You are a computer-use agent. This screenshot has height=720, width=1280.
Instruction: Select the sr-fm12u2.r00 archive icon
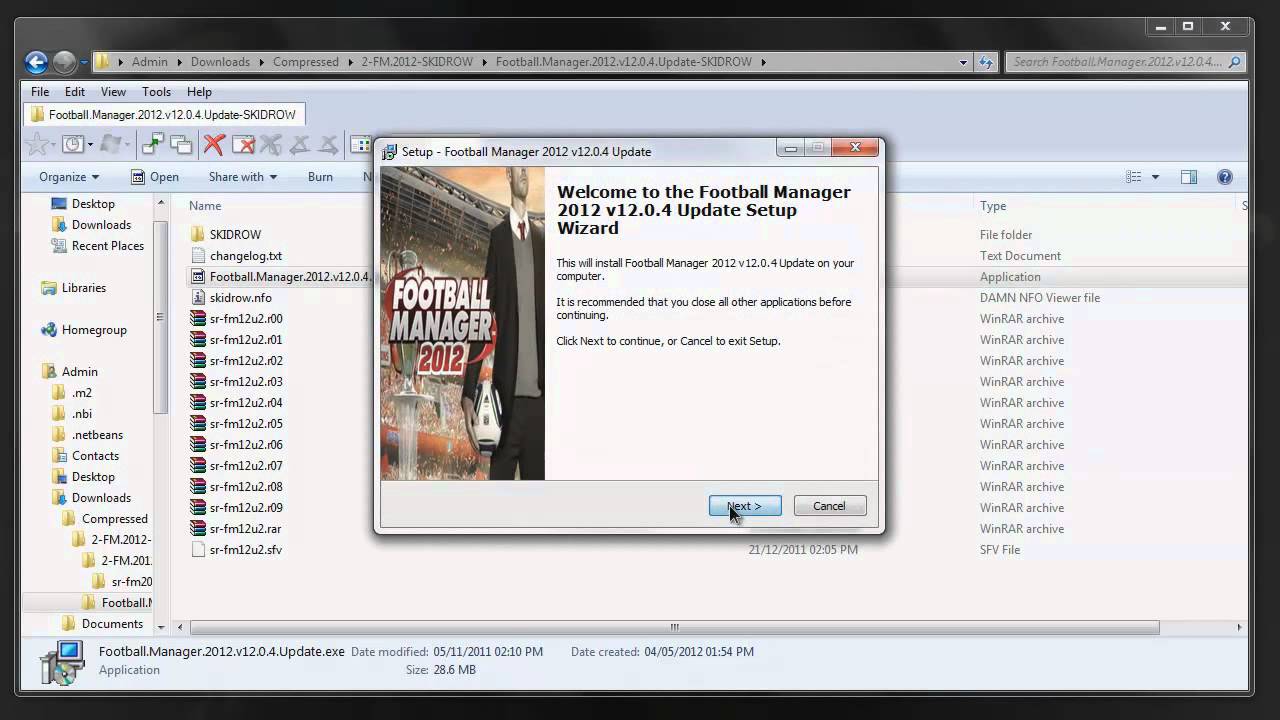tap(198, 319)
